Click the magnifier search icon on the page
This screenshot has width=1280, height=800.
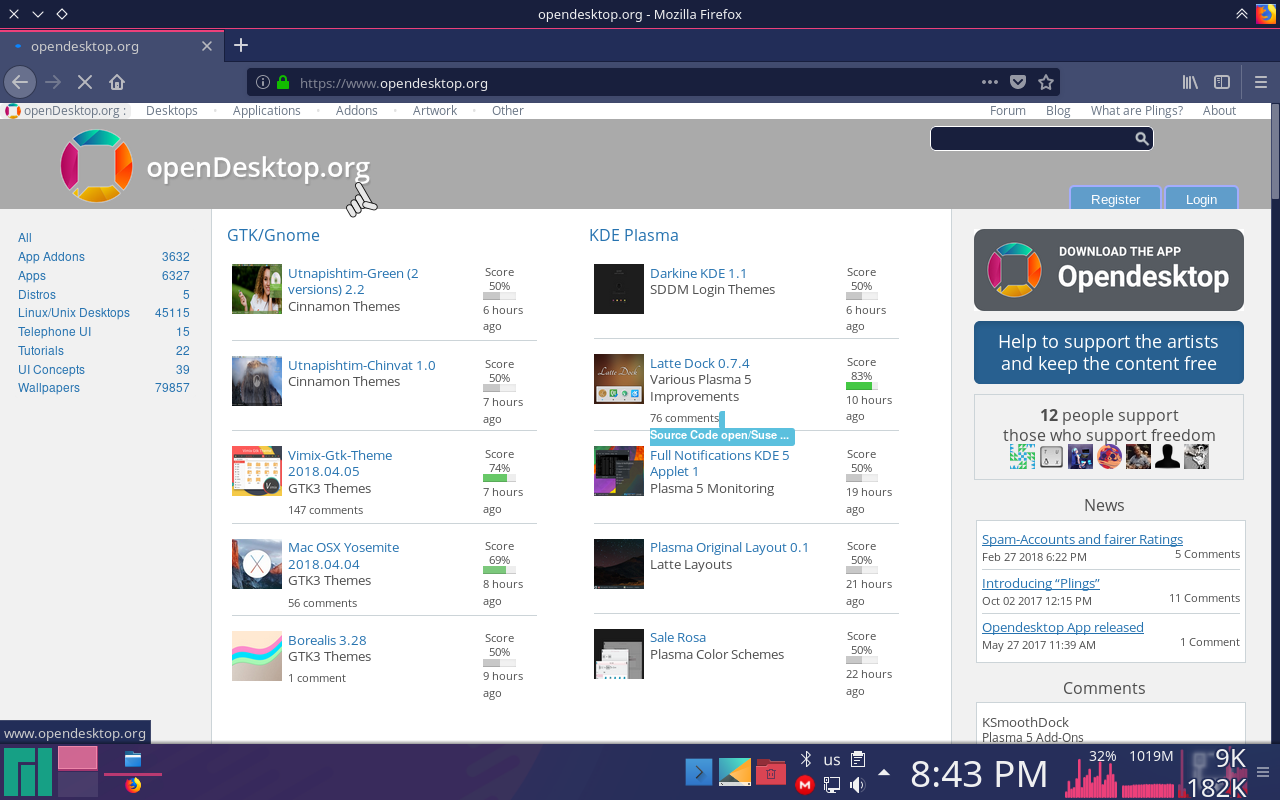point(1141,139)
